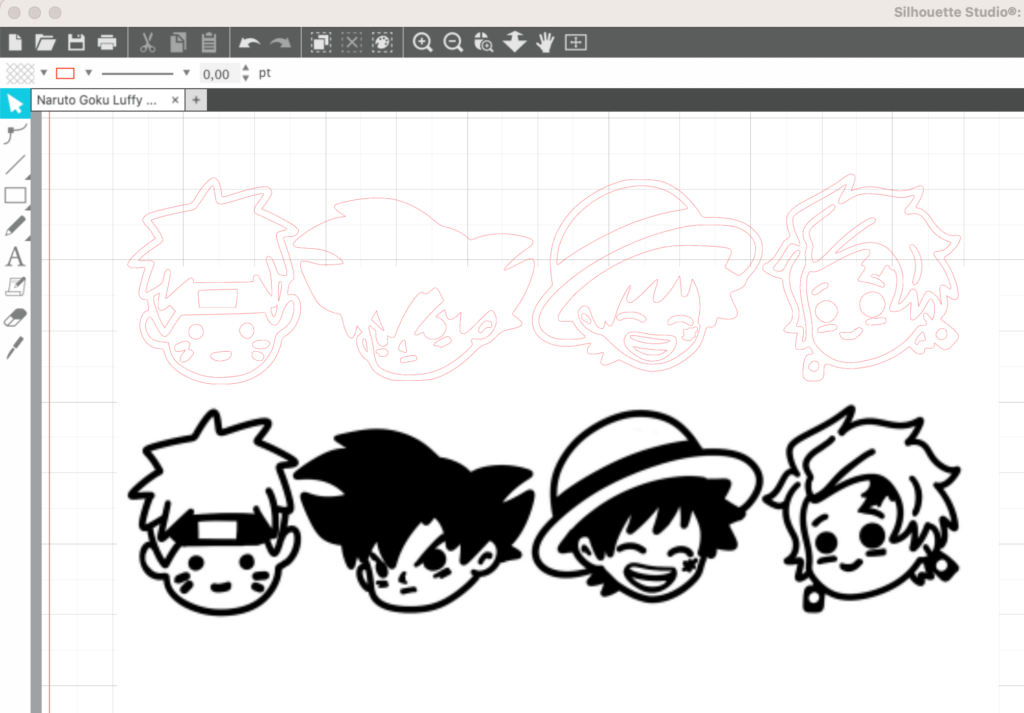Activate the Eraser tool

tap(14, 318)
